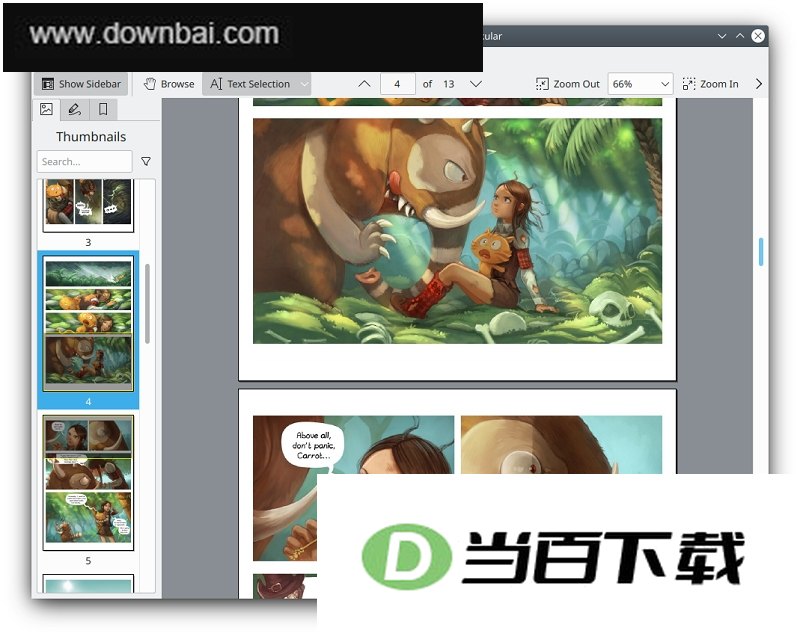
Task: Go to previous page with up chevron
Action: coord(364,84)
